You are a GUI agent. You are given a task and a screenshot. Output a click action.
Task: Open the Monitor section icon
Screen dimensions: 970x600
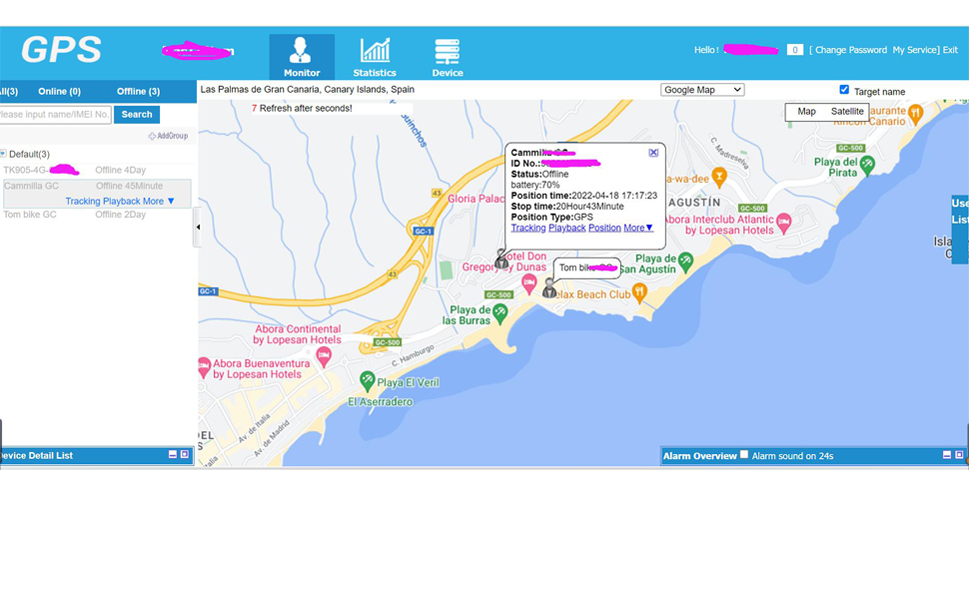pyautogui.click(x=302, y=53)
